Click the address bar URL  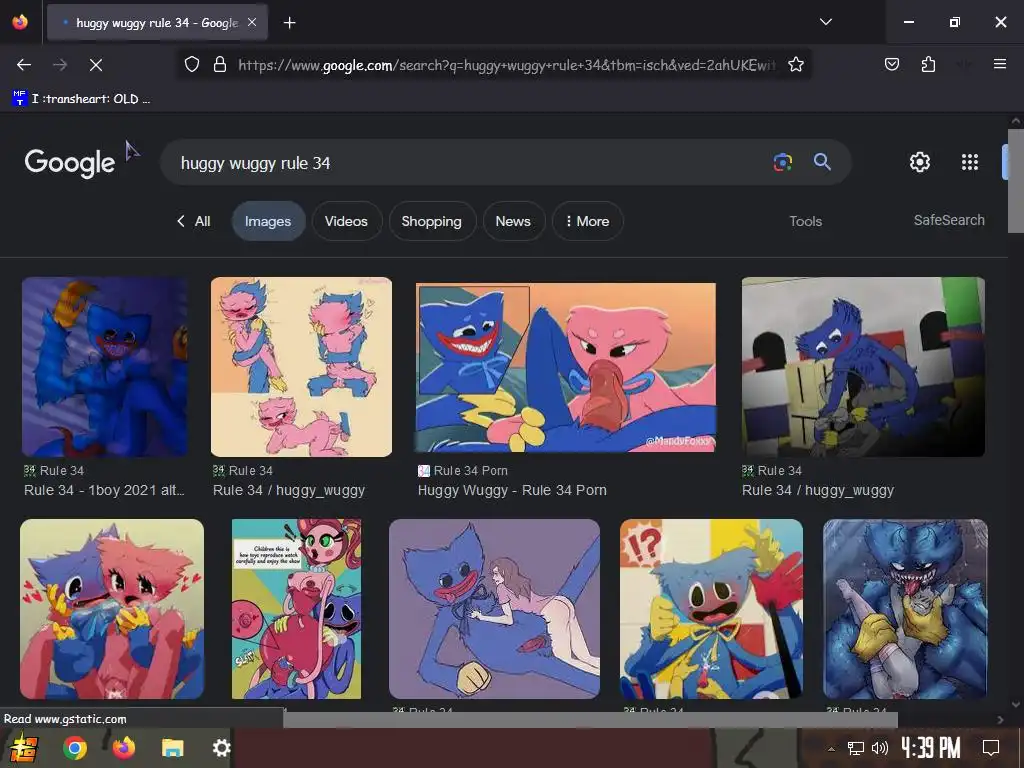[x=507, y=65]
